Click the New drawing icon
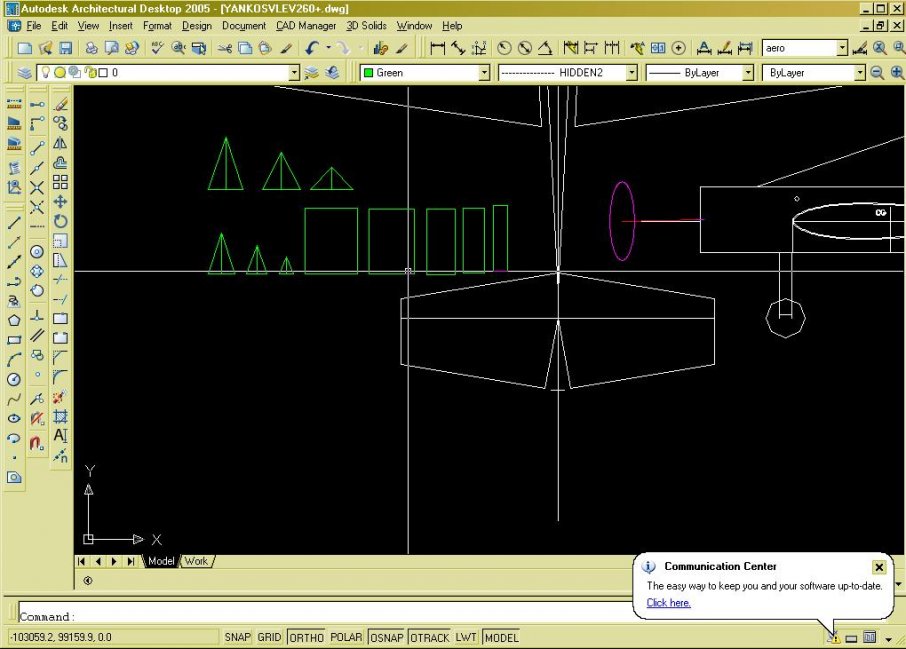 point(25,48)
